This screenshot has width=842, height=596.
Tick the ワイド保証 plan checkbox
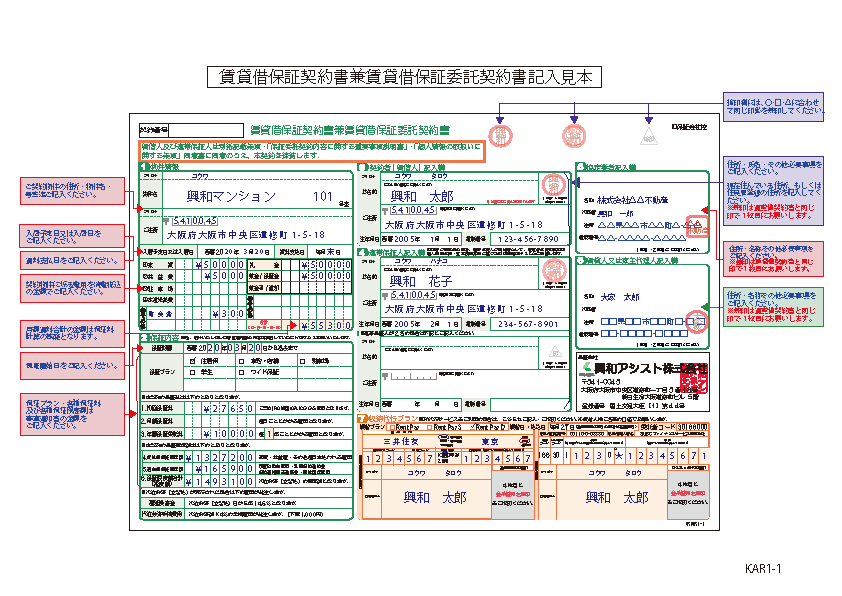pyautogui.click(x=242, y=372)
